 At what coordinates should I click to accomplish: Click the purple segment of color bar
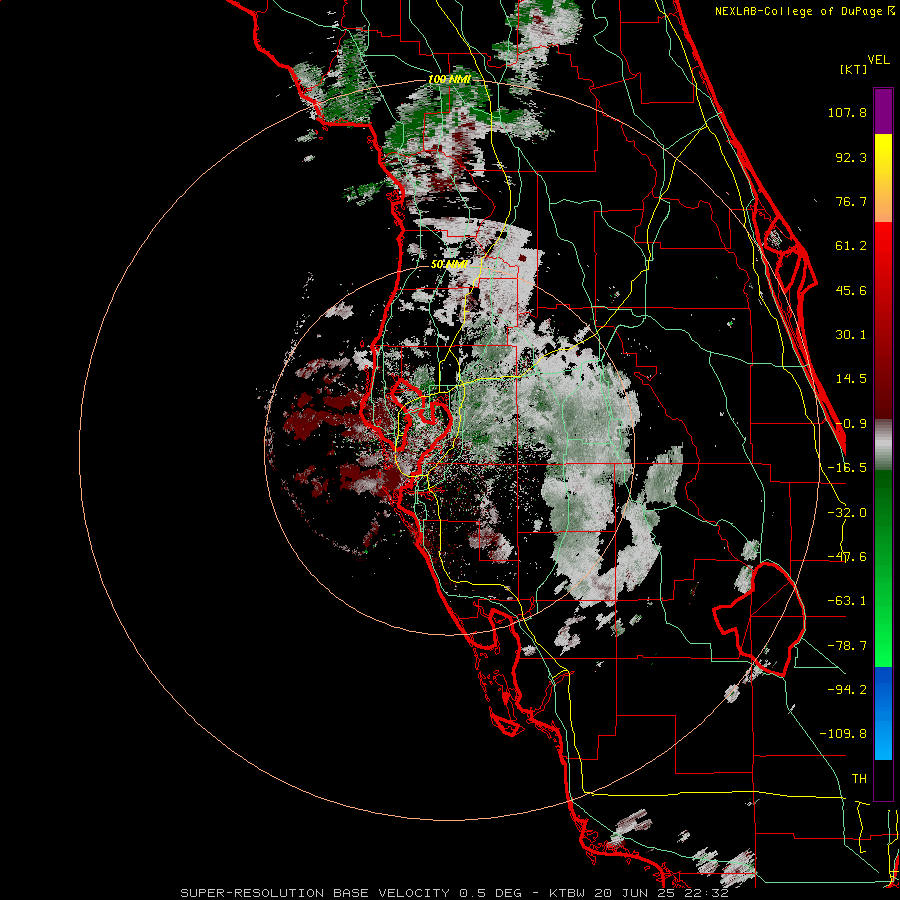[883, 111]
